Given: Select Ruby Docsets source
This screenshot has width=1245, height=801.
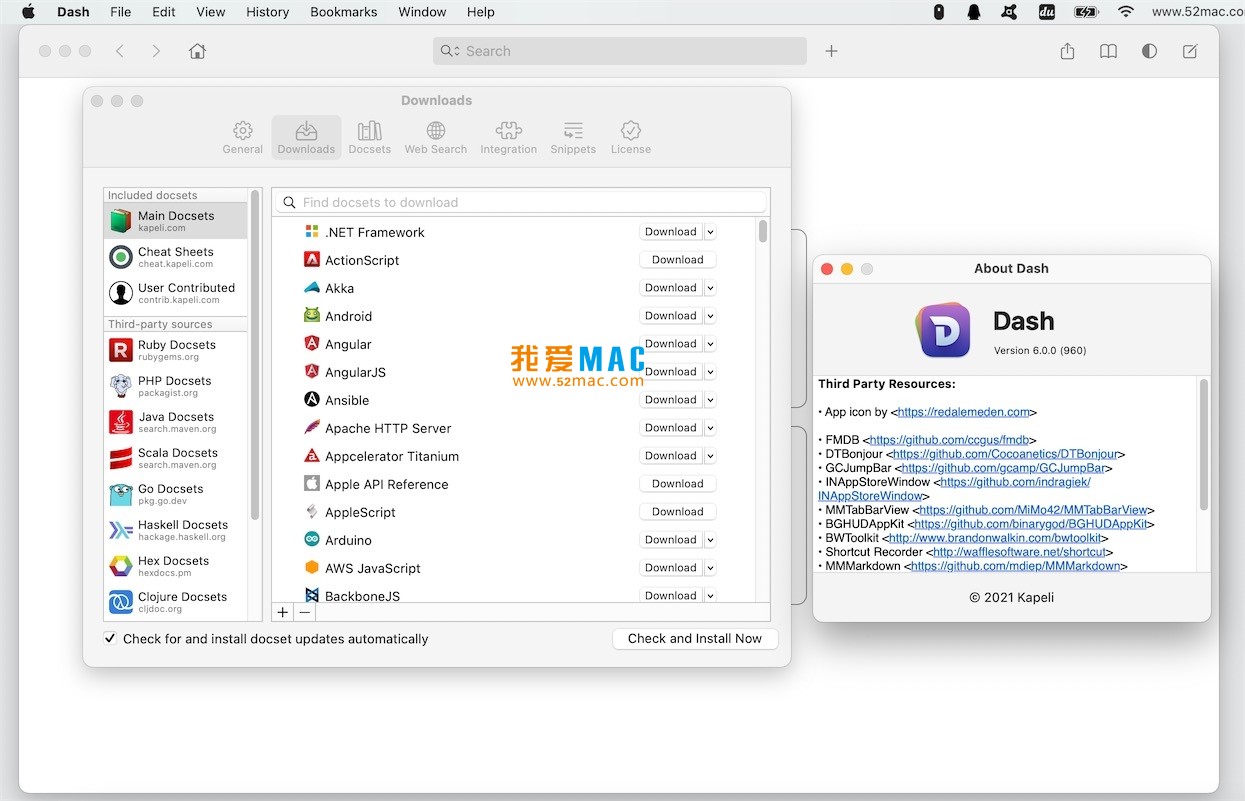Looking at the screenshot, I should [175, 350].
